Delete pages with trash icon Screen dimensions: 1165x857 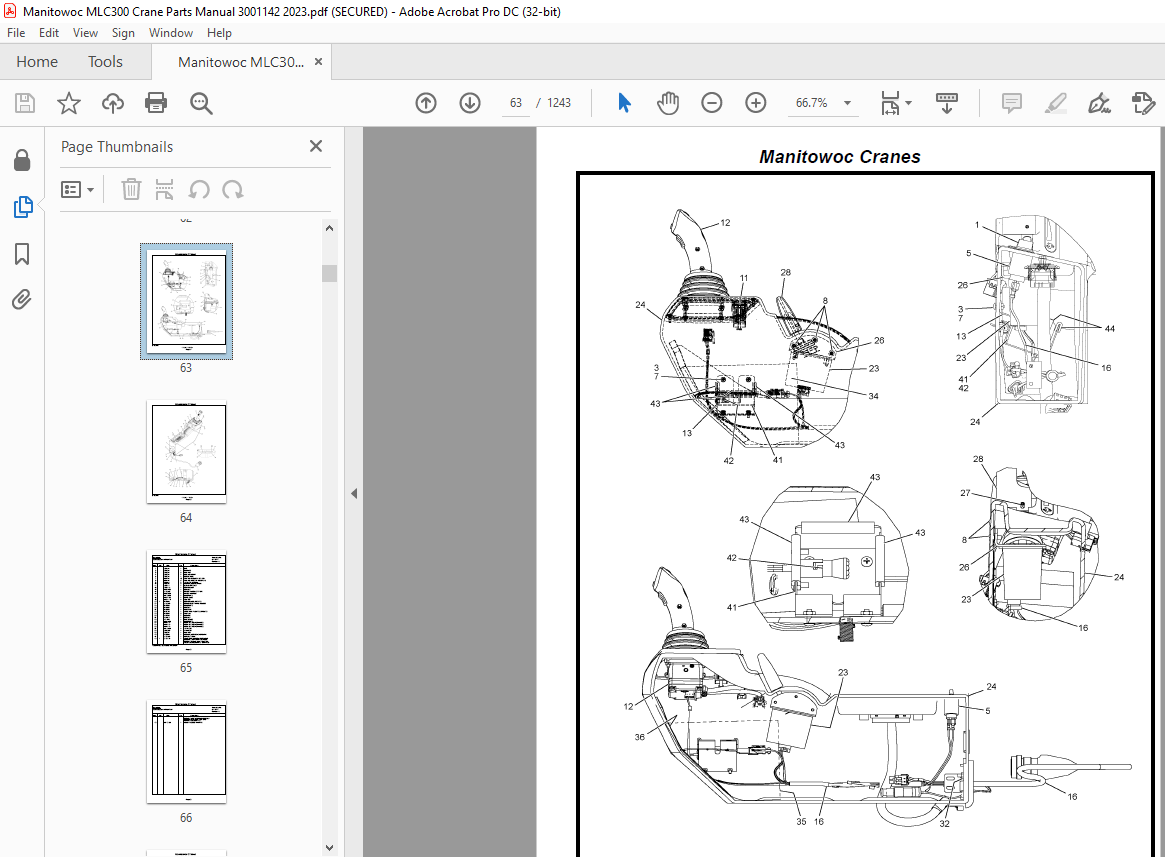pyautogui.click(x=131, y=190)
